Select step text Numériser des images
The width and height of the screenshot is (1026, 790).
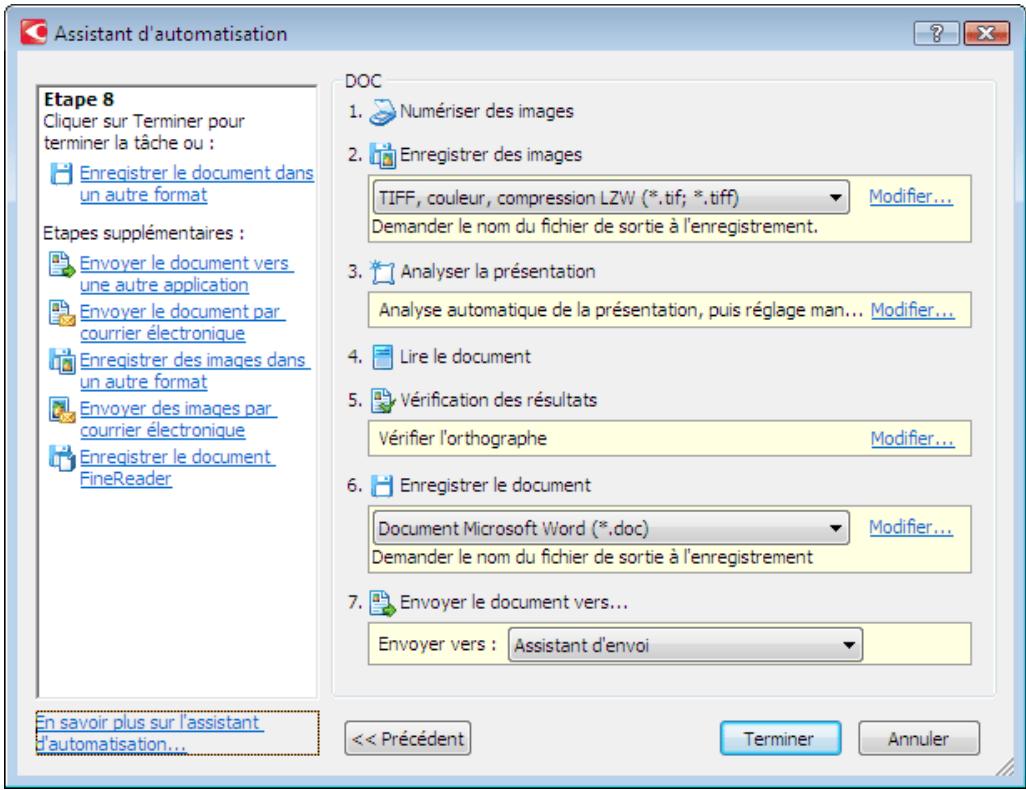487,111
